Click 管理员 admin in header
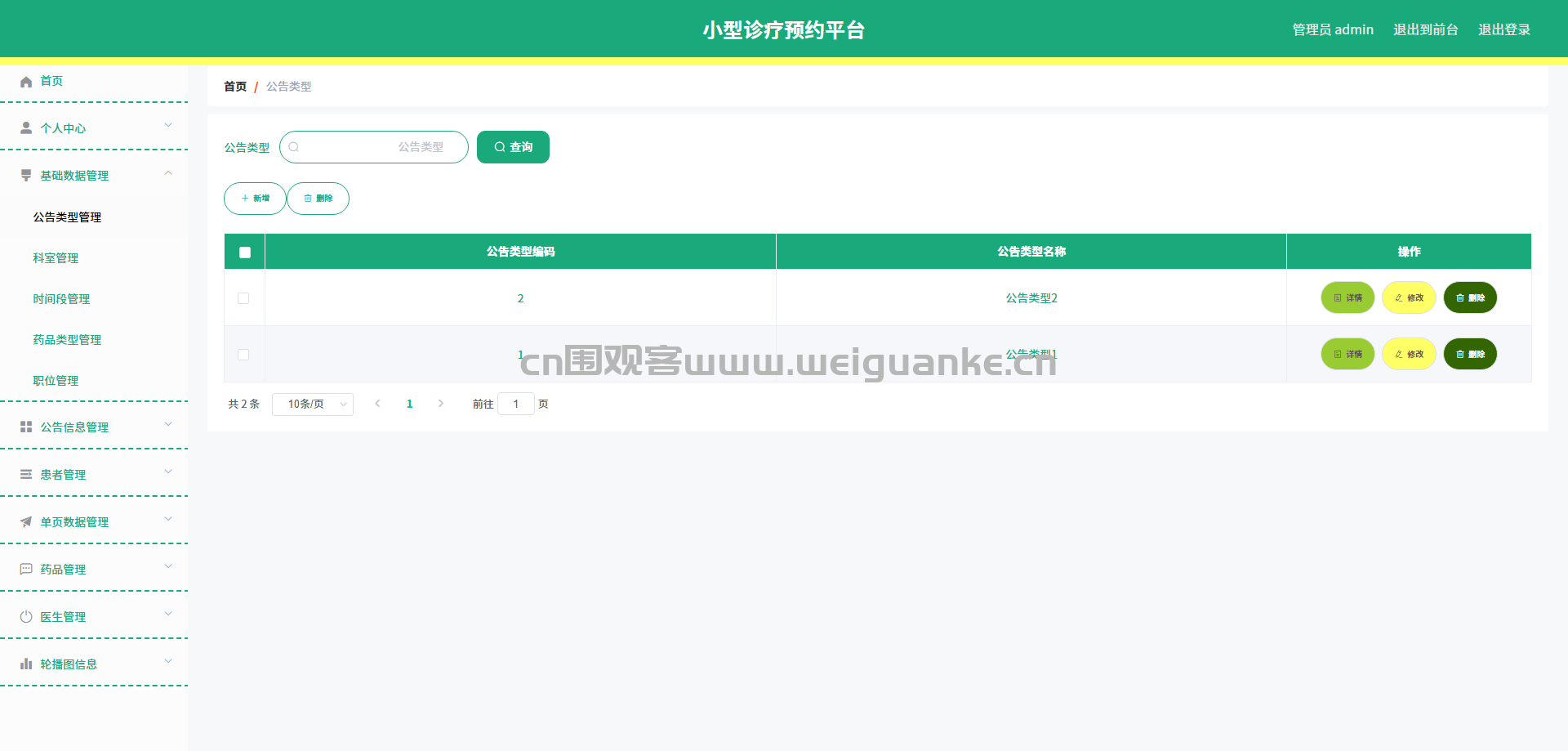The width and height of the screenshot is (1568, 751). coord(1333,29)
